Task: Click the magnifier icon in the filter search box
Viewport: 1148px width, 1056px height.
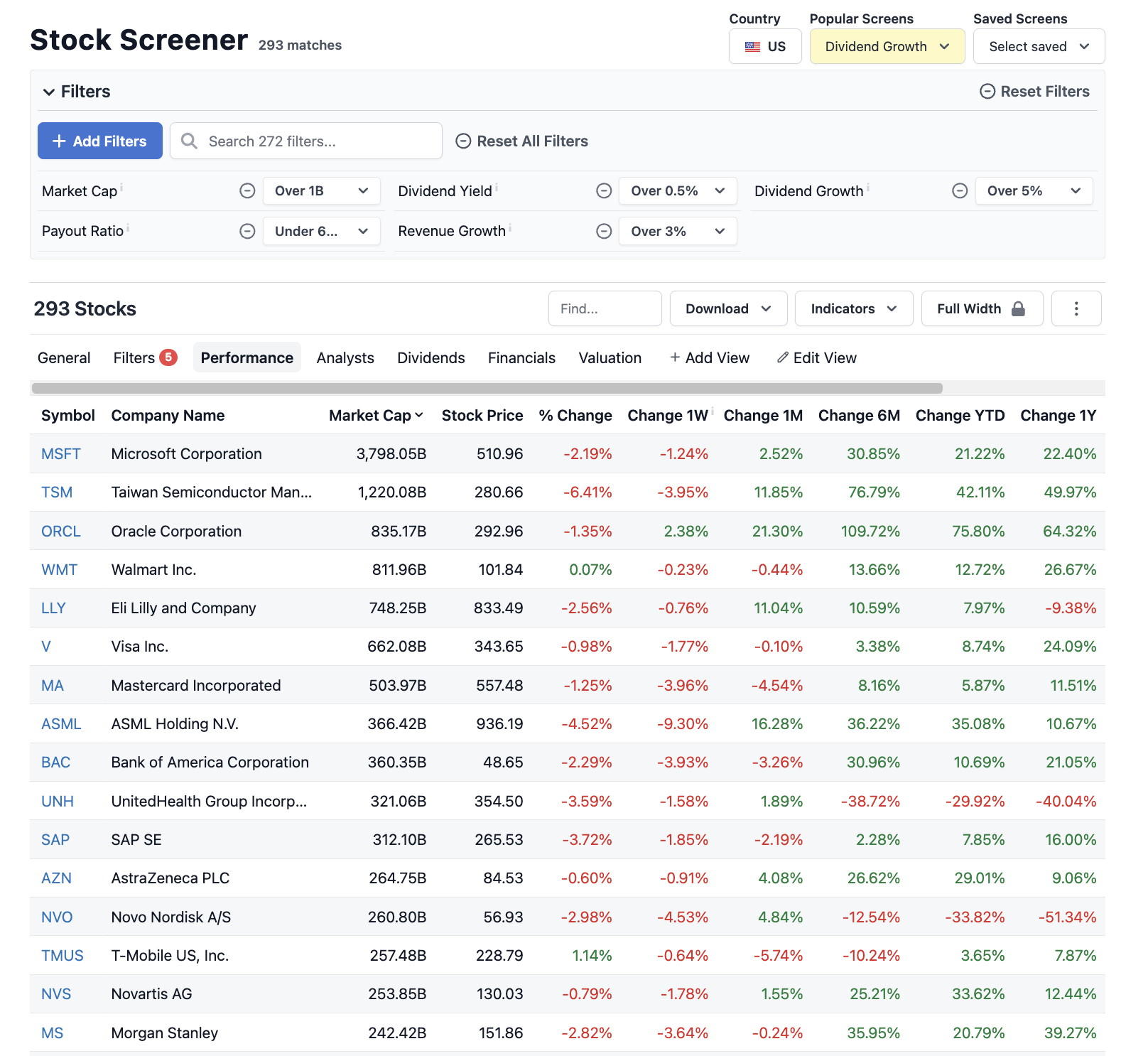Action: [x=189, y=141]
